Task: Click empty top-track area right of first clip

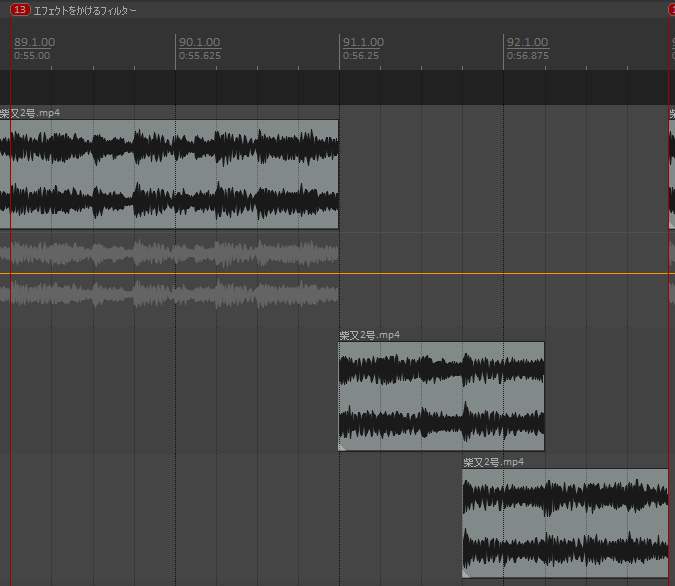Action: [x=500, y=175]
